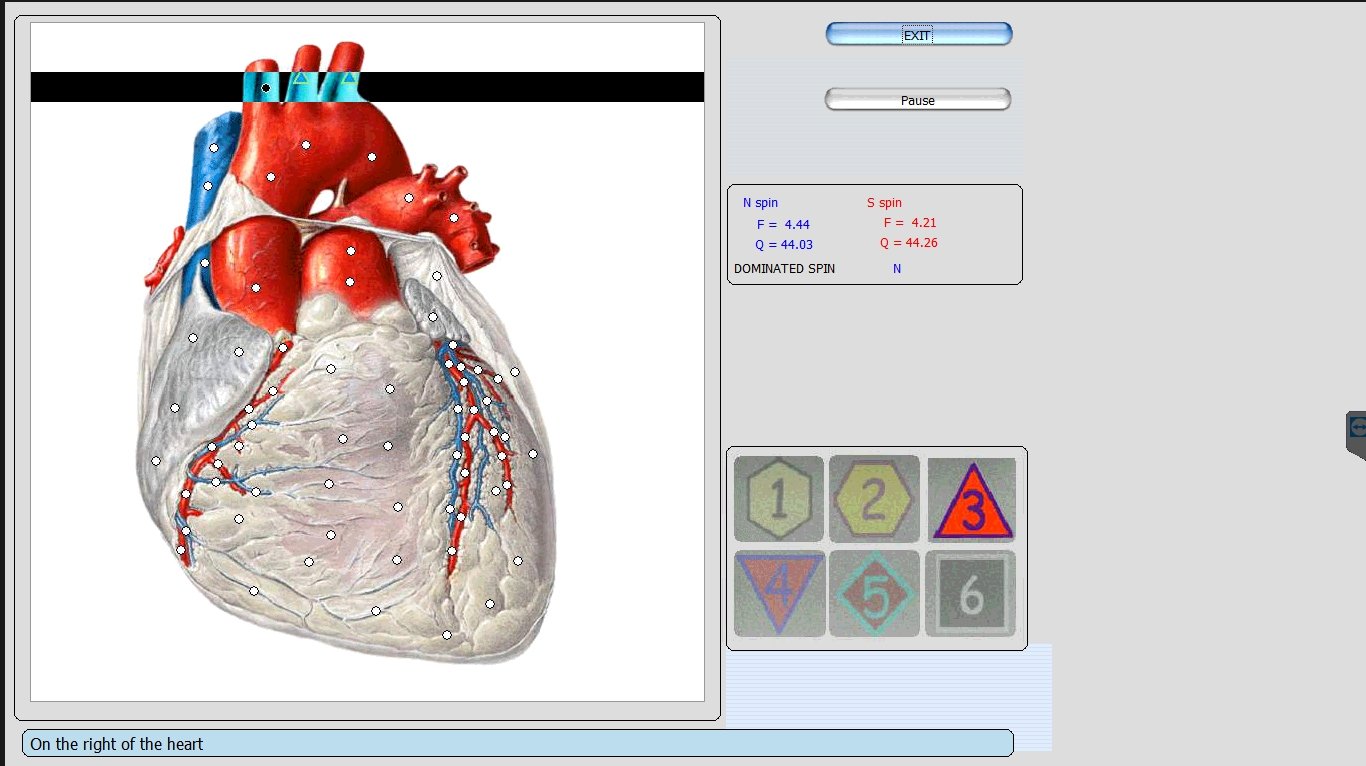Select the black scan point in the cyan band
1366x766 pixels.
click(266, 88)
